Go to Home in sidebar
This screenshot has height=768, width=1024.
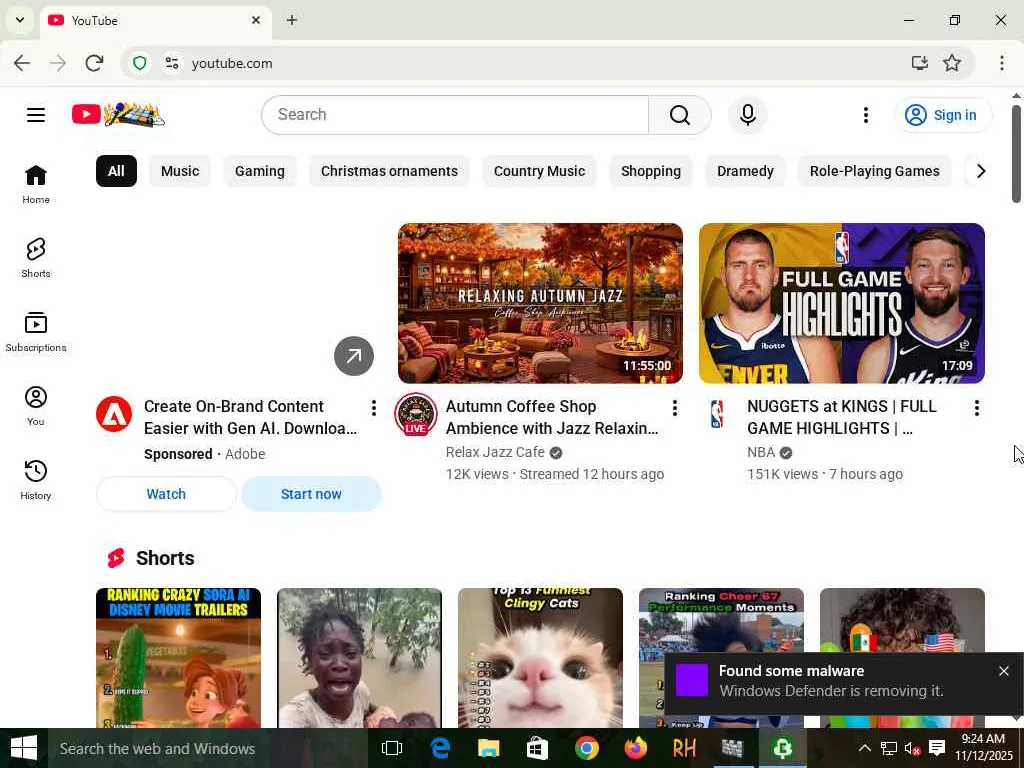[36, 184]
